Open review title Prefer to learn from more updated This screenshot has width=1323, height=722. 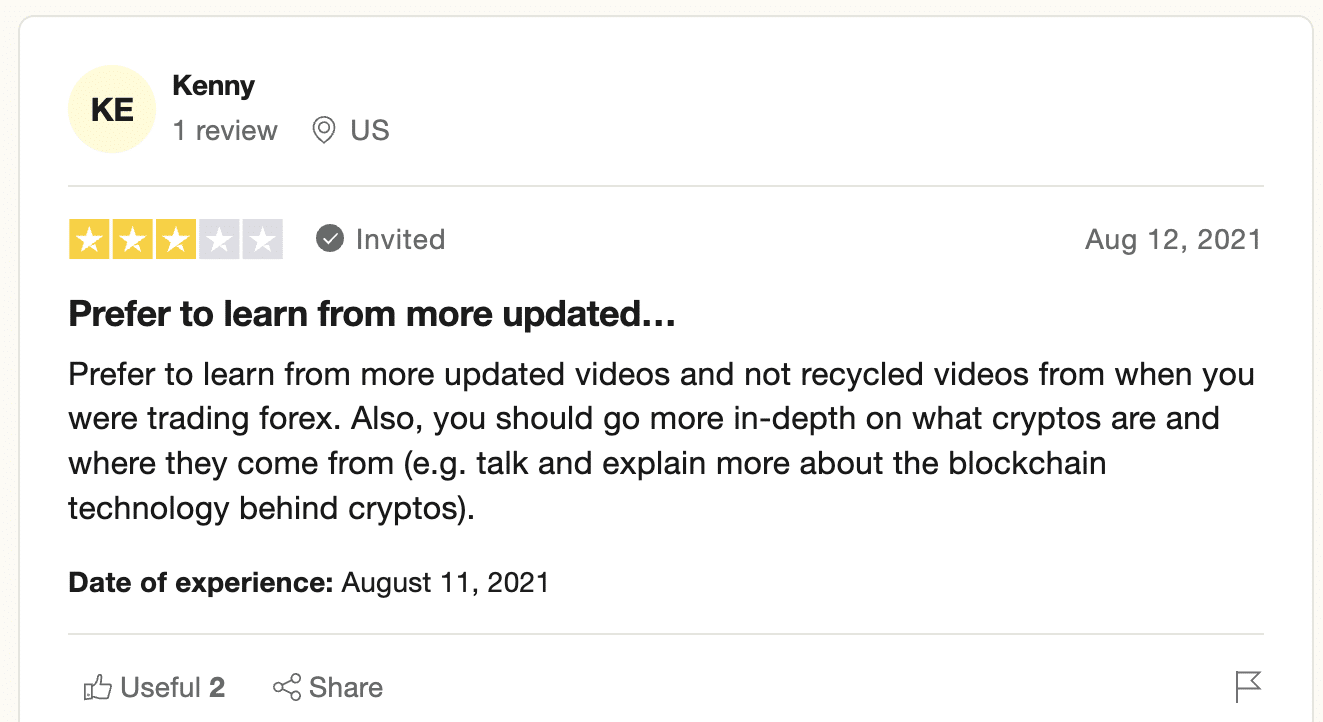point(372,316)
